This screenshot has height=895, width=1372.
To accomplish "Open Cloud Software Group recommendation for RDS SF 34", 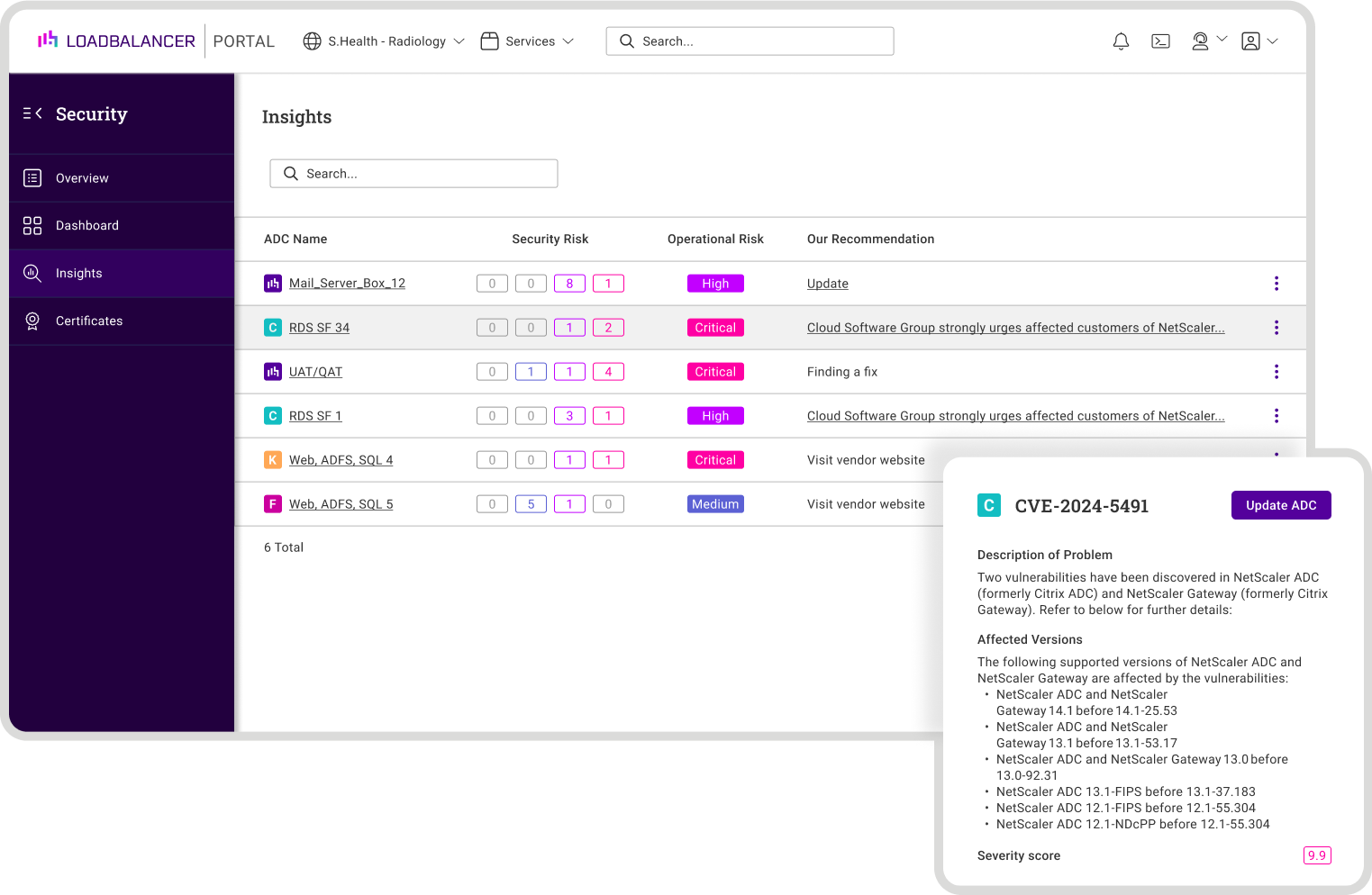I will [1016, 328].
